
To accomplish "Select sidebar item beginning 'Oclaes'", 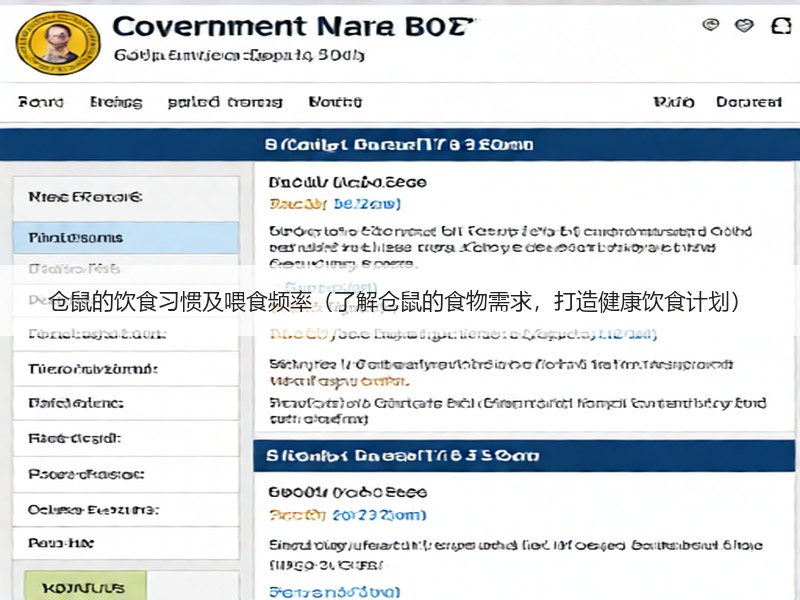I will point(126,510).
